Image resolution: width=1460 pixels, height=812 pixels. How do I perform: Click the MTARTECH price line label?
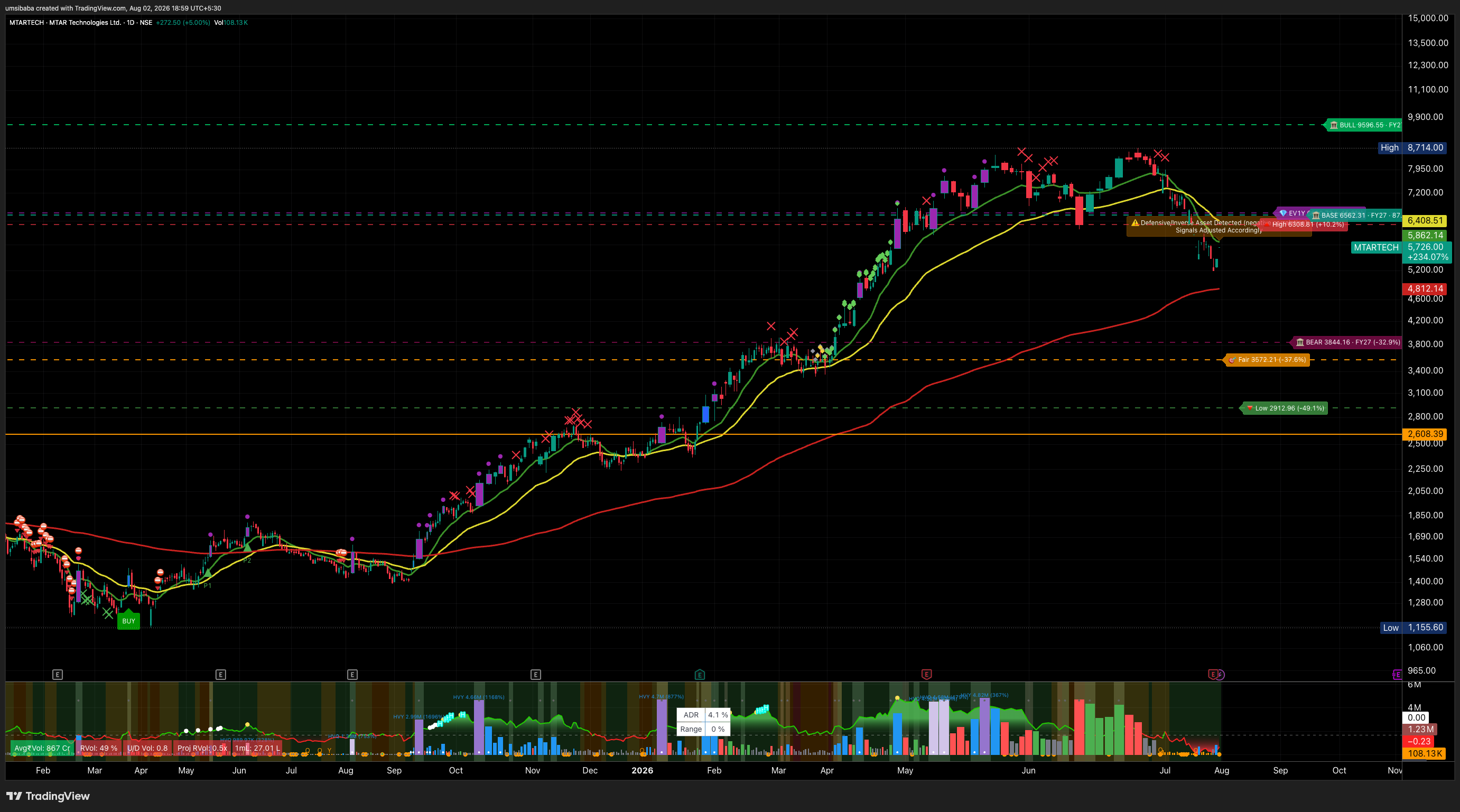pos(1376,247)
